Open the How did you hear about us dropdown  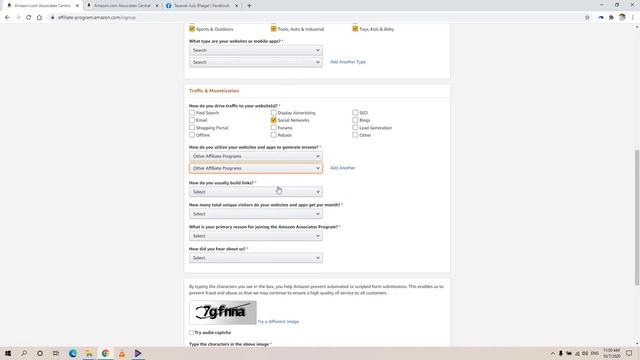256,258
